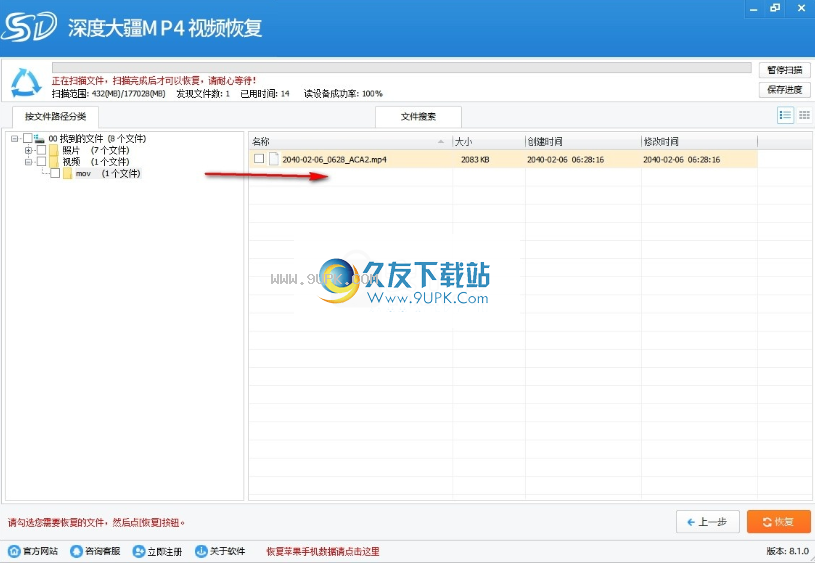Click the 版本: 8.1.0 version text

787,551
